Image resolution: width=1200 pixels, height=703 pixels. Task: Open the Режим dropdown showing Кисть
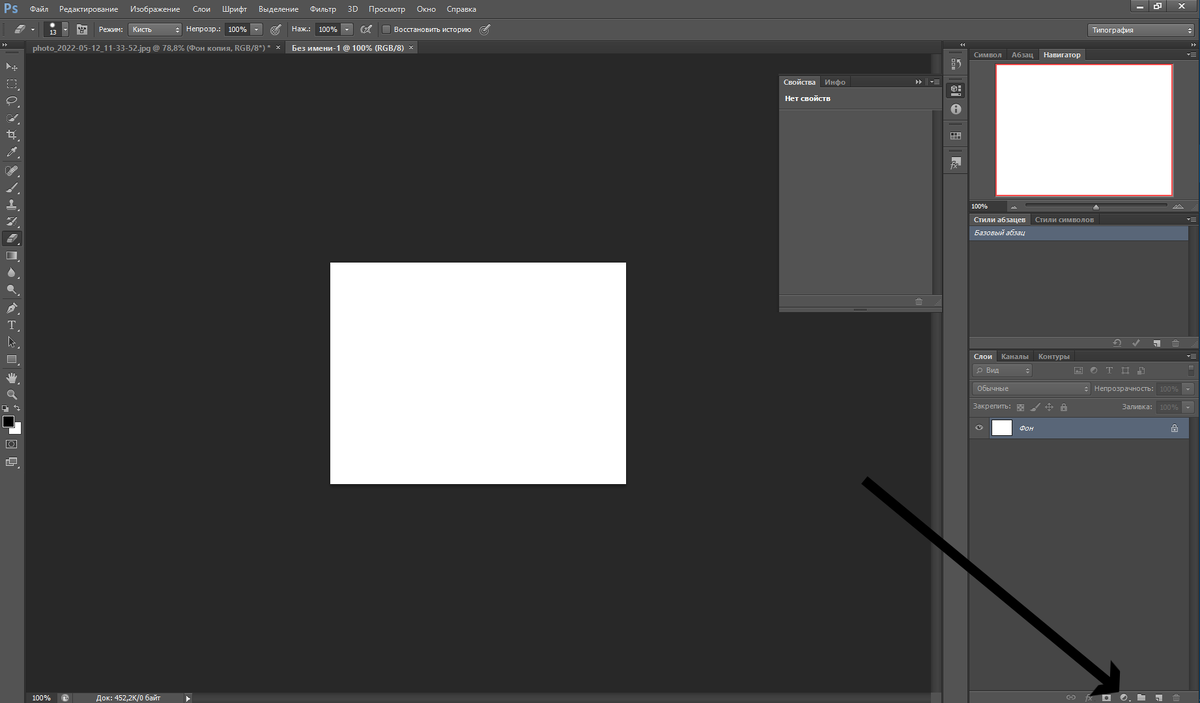[155, 30]
